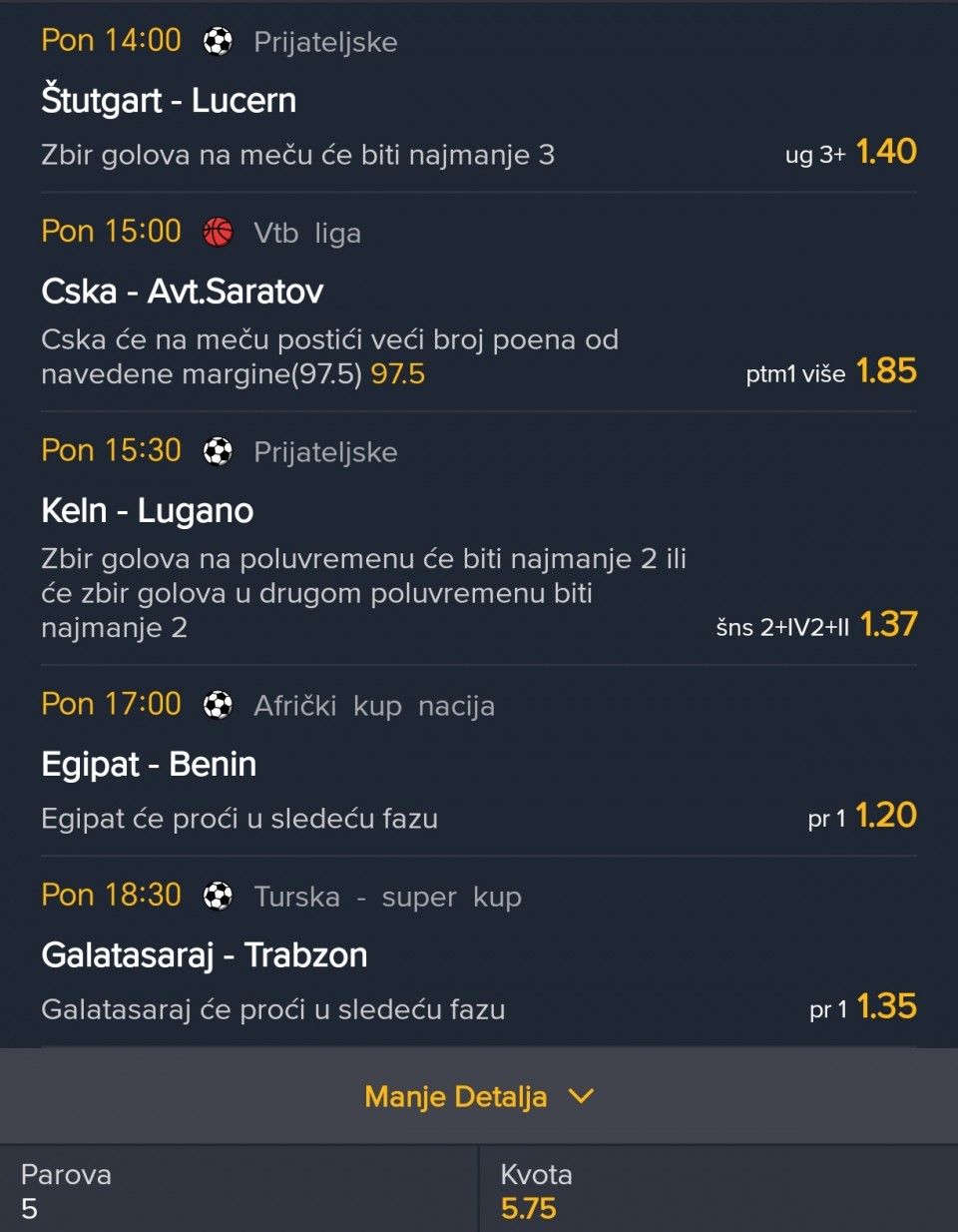Click the yellow 97.5 margin value
Image resolution: width=958 pixels, height=1232 pixels.
pos(397,374)
